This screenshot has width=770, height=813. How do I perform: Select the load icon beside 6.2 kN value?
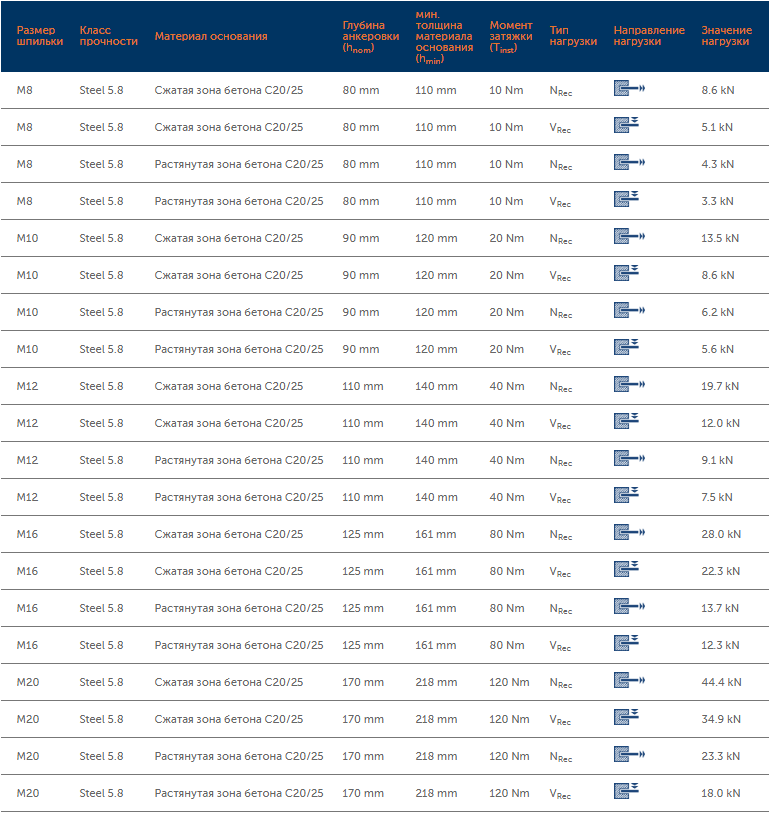[628, 312]
